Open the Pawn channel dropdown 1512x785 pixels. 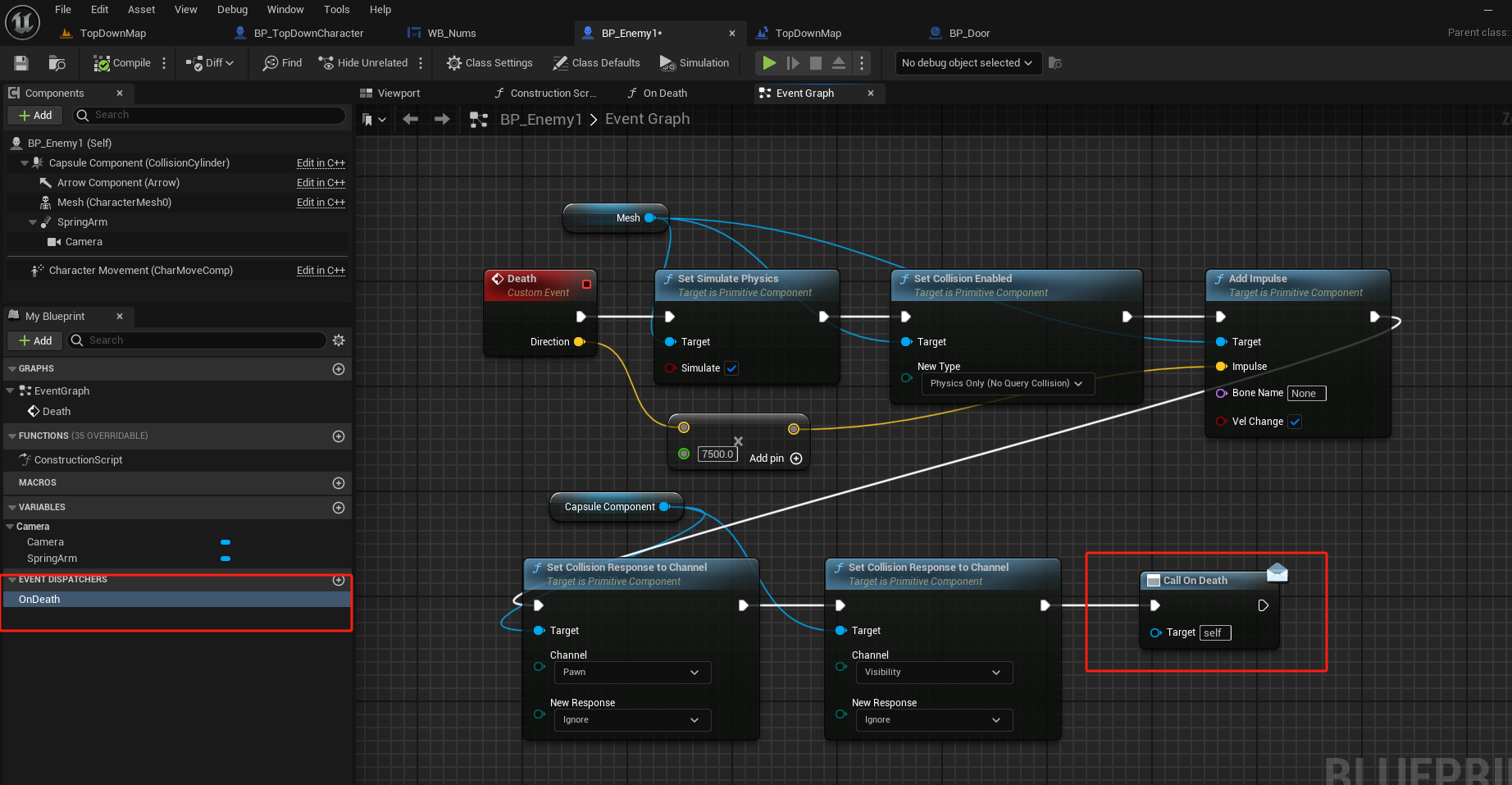coord(632,673)
